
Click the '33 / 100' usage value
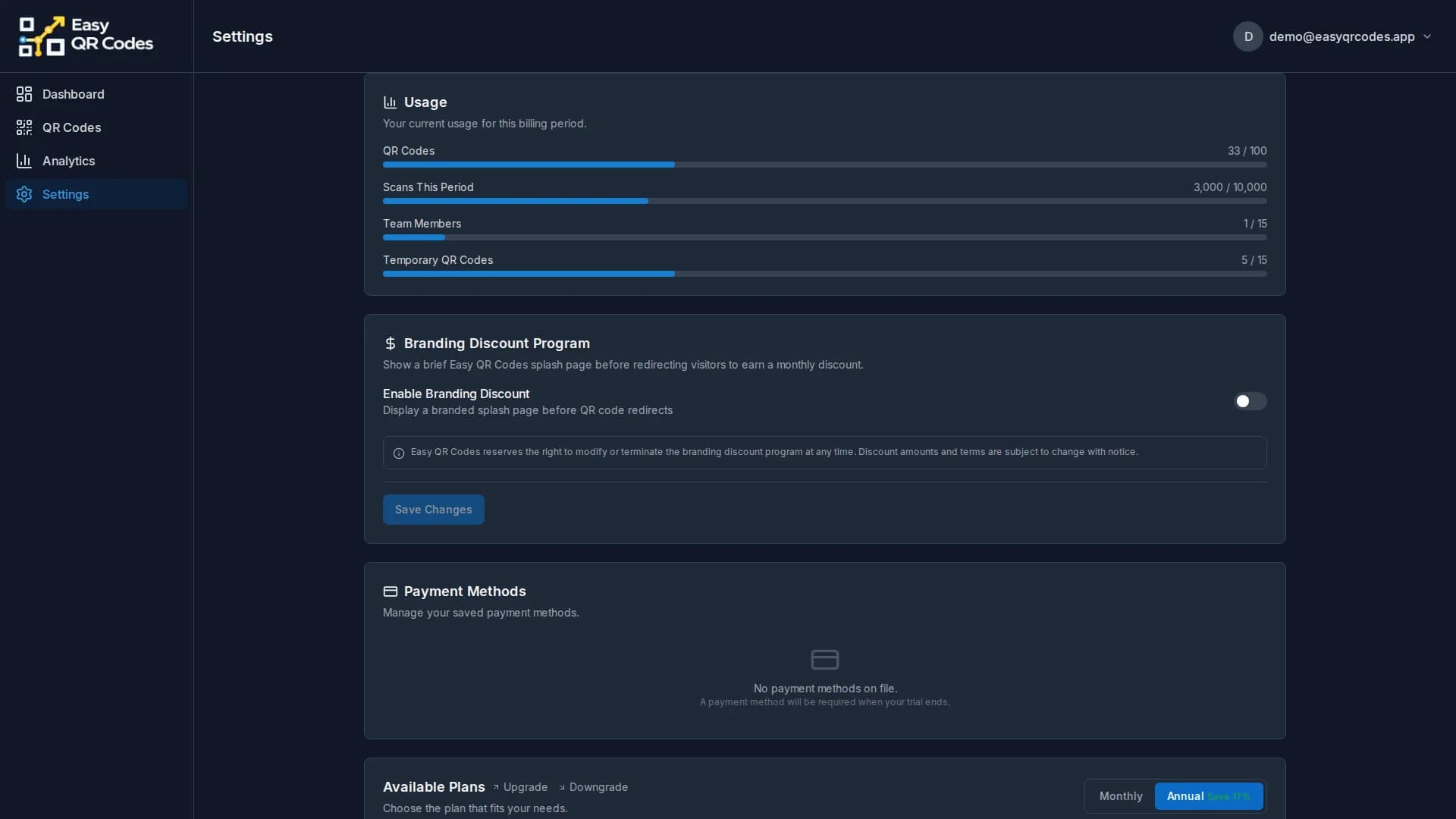pos(1247,151)
